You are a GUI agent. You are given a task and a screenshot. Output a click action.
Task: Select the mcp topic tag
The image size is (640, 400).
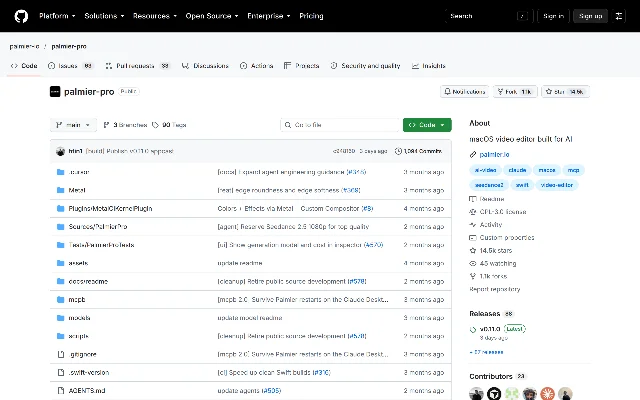click(573, 170)
